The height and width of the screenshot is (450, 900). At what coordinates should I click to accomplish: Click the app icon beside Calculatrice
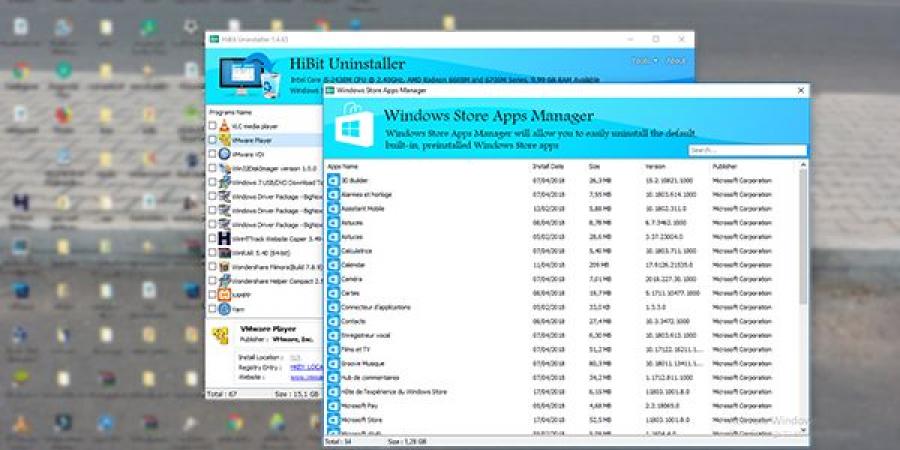[333, 251]
